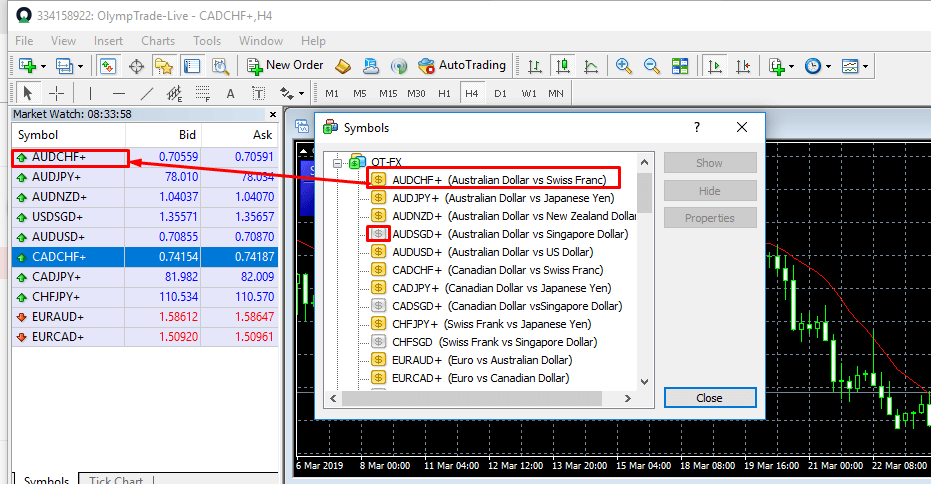This screenshot has width=931, height=484.
Task: Select the horizontal line drawing tool
Action: click(119, 93)
